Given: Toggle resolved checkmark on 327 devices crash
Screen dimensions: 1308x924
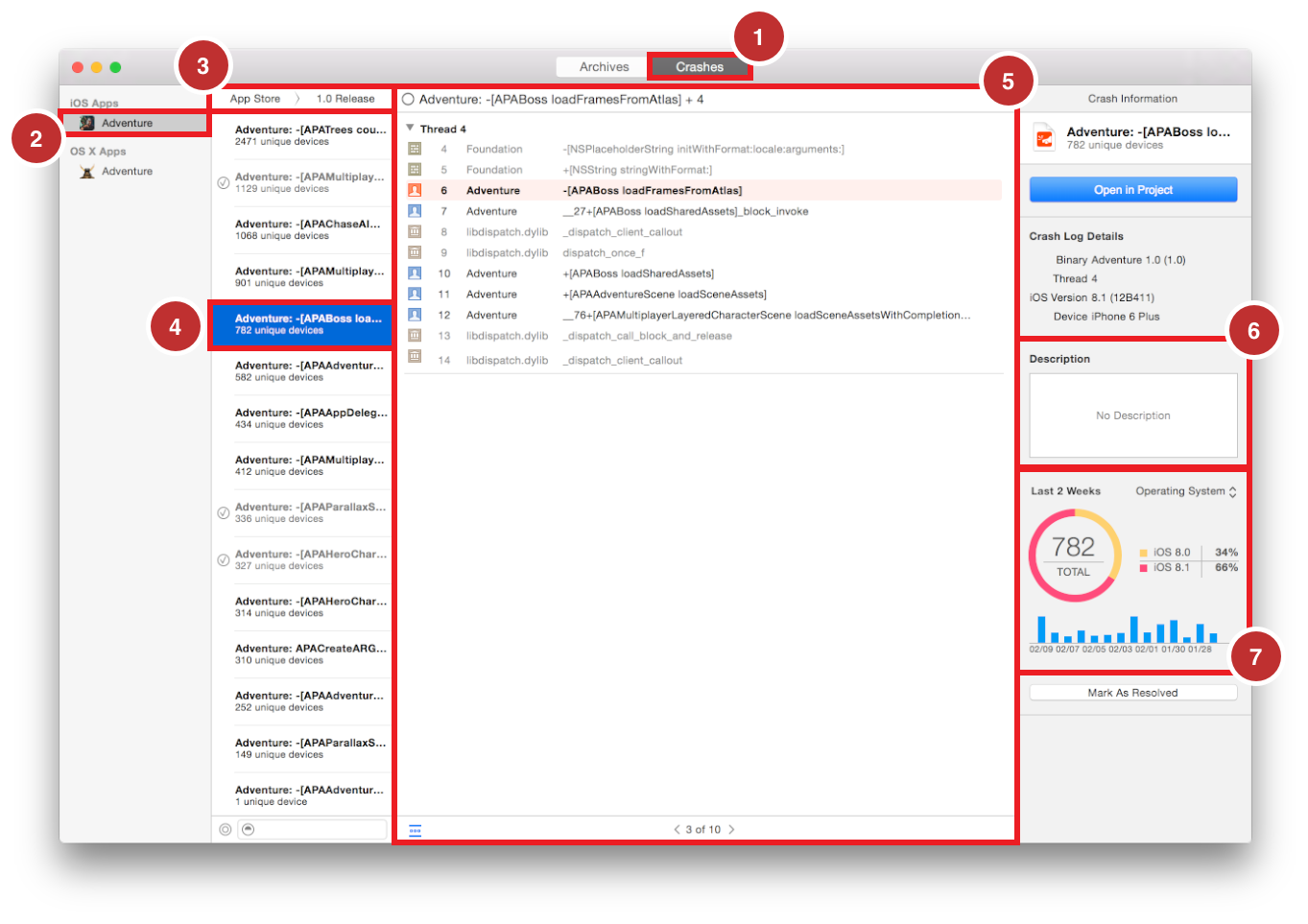Looking at the screenshot, I should [x=224, y=559].
